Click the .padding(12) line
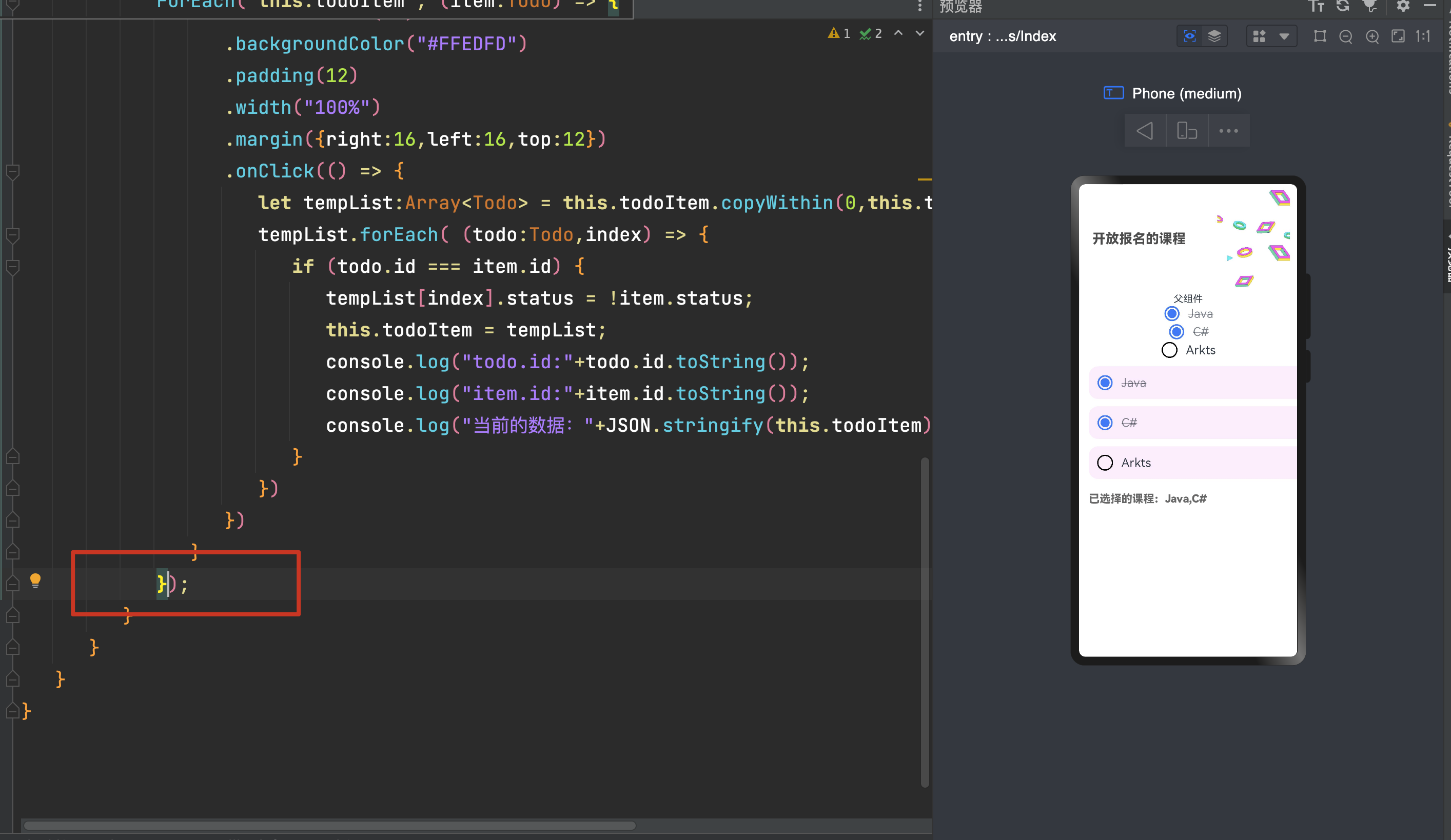Image resolution: width=1451 pixels, height=840 pixels. click(x=291, y=75)
